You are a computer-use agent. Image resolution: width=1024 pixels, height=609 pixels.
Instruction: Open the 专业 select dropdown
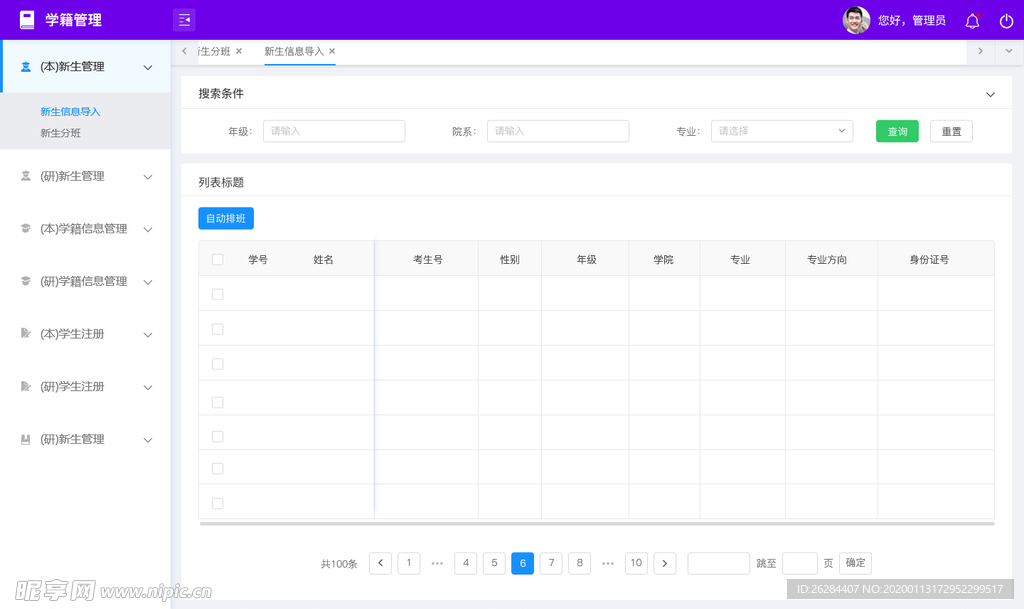click(x=781, y=131)
